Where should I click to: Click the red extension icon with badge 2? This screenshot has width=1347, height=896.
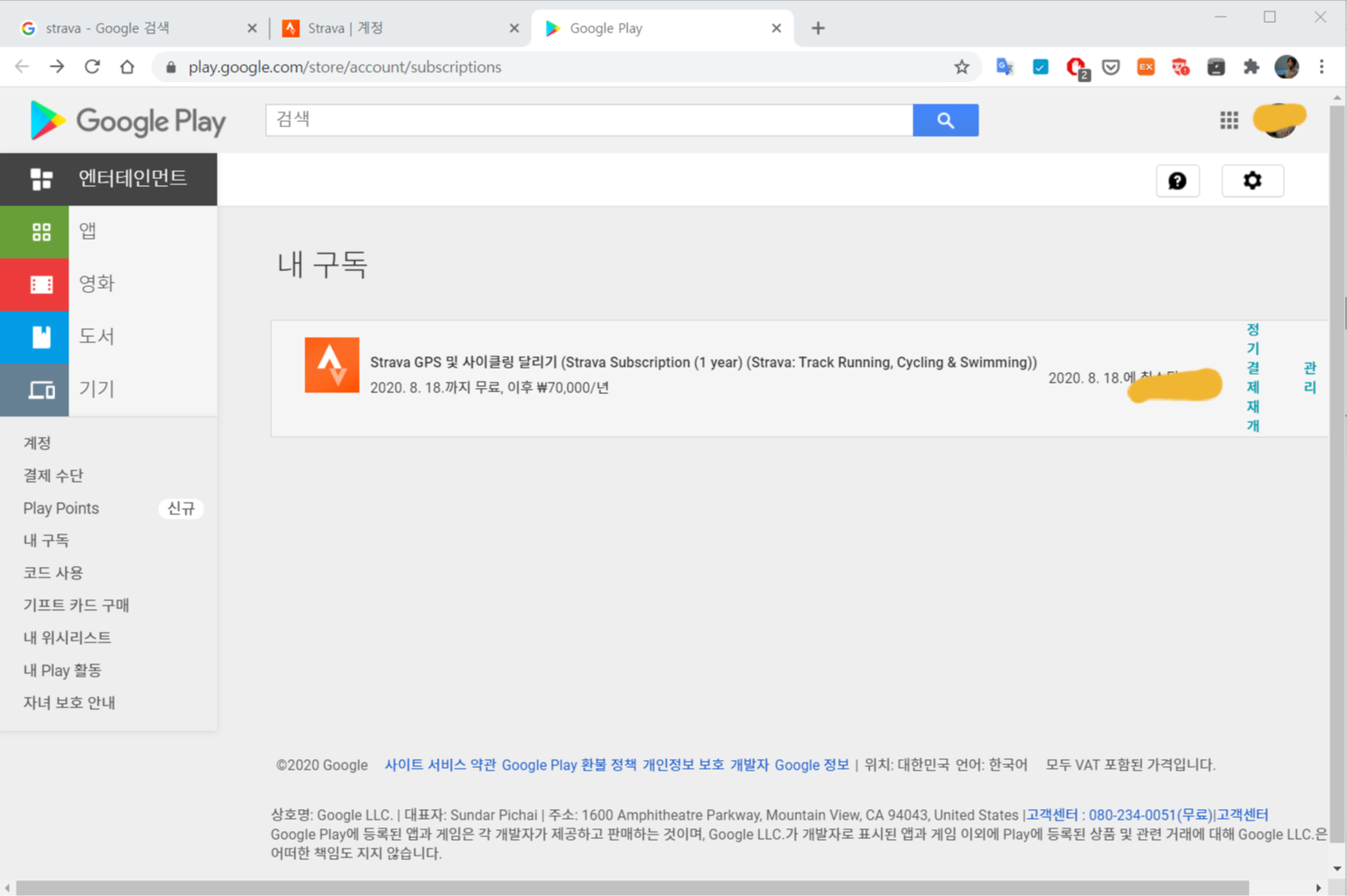point(1077,68)
